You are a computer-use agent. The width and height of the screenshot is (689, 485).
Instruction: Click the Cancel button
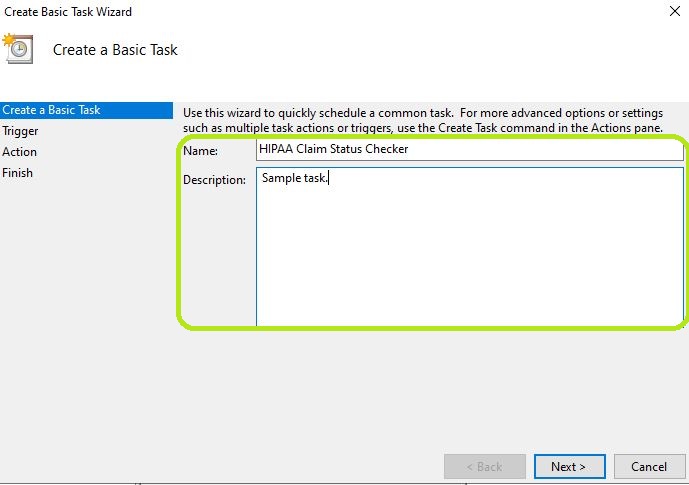tap(649, 466)
